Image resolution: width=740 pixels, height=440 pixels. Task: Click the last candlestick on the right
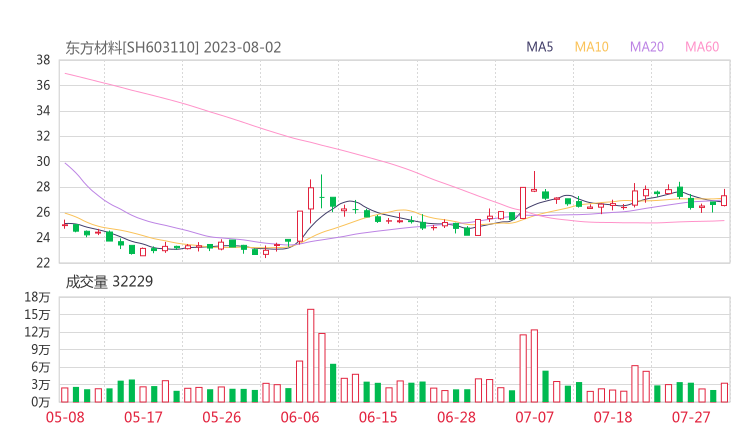pos(724,199)
